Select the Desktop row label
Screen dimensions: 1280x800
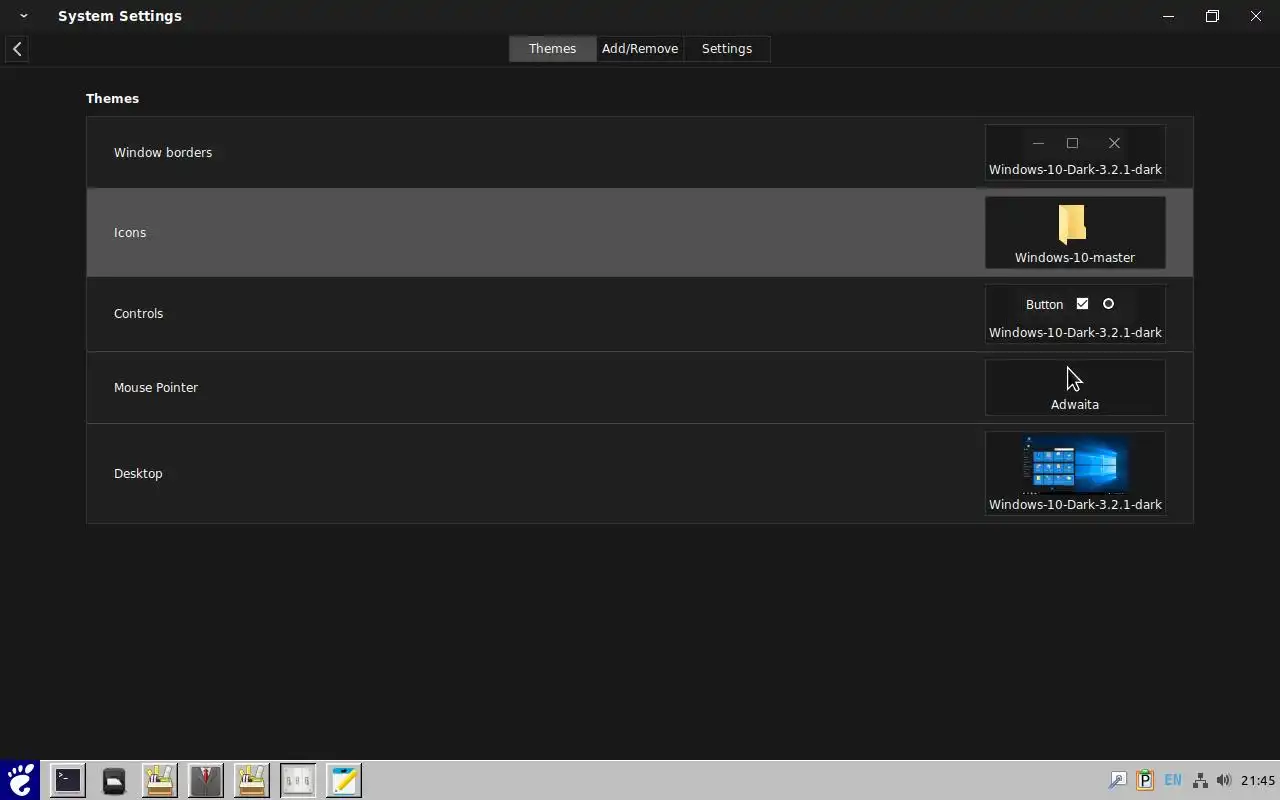click(138, 473)
